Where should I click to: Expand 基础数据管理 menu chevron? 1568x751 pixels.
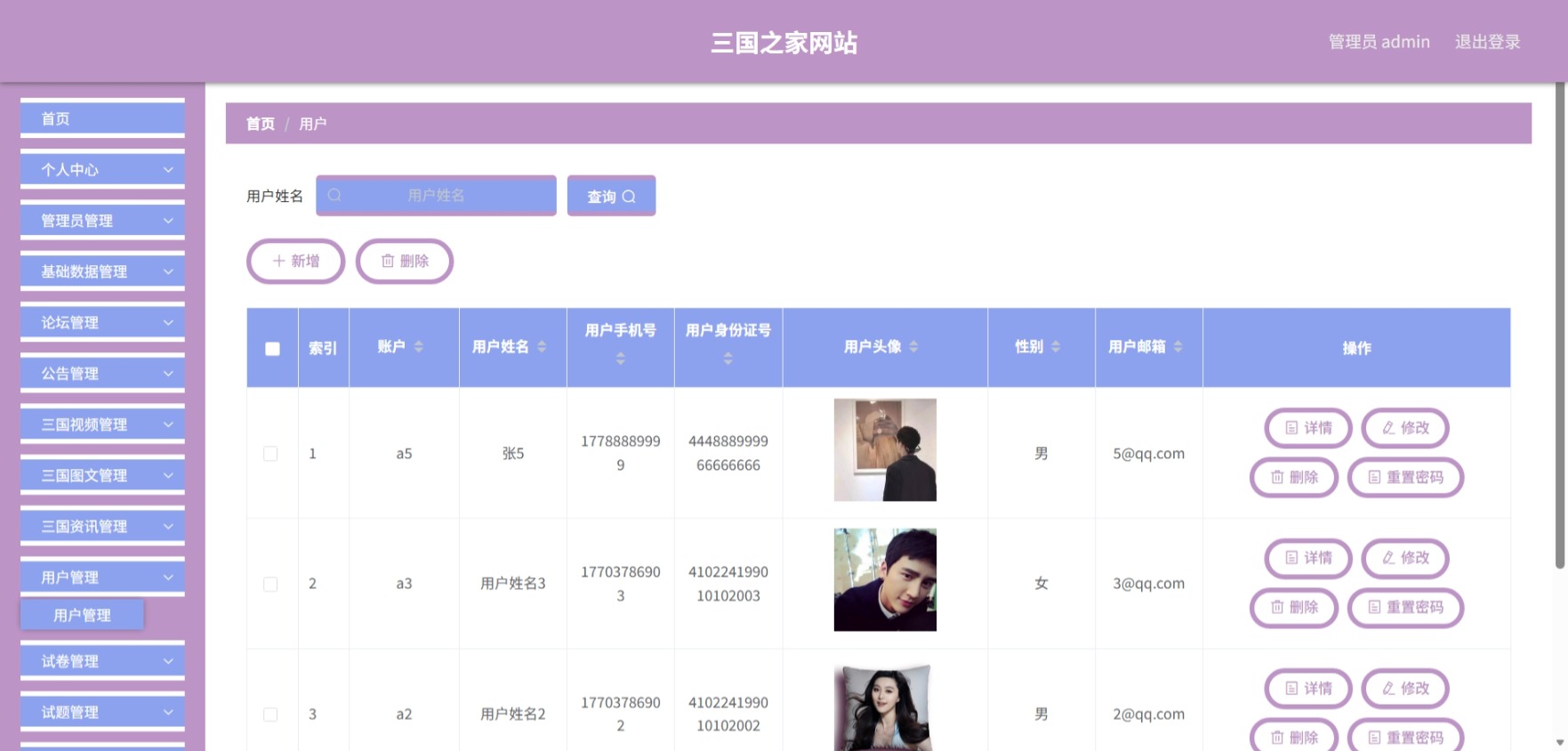pos(168,271)
